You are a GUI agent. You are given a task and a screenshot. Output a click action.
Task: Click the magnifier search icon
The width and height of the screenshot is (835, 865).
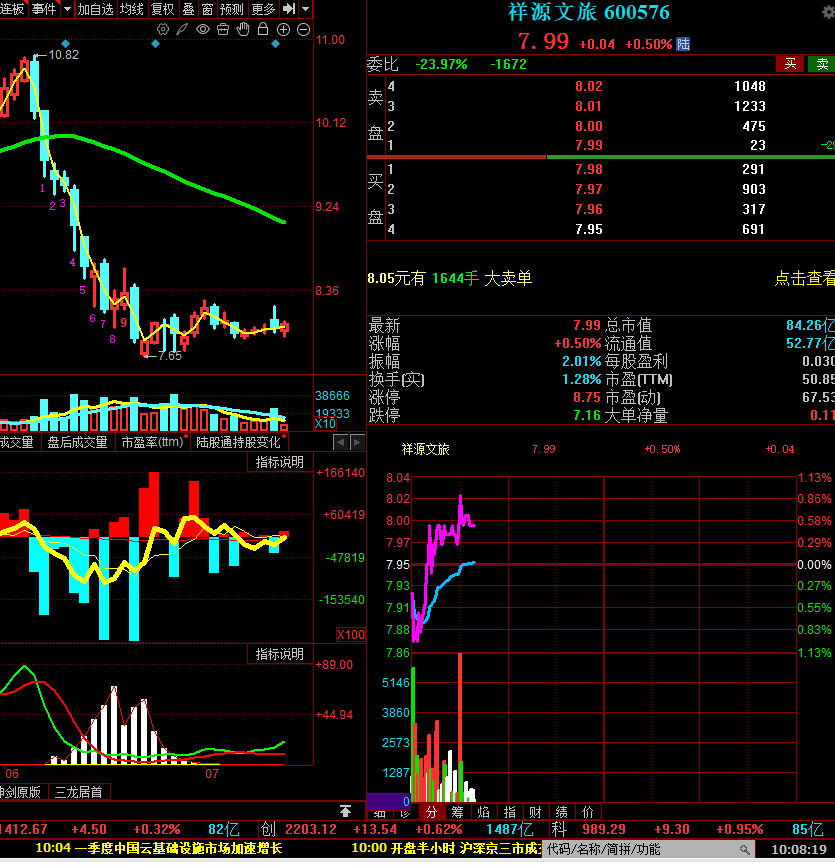745,850
